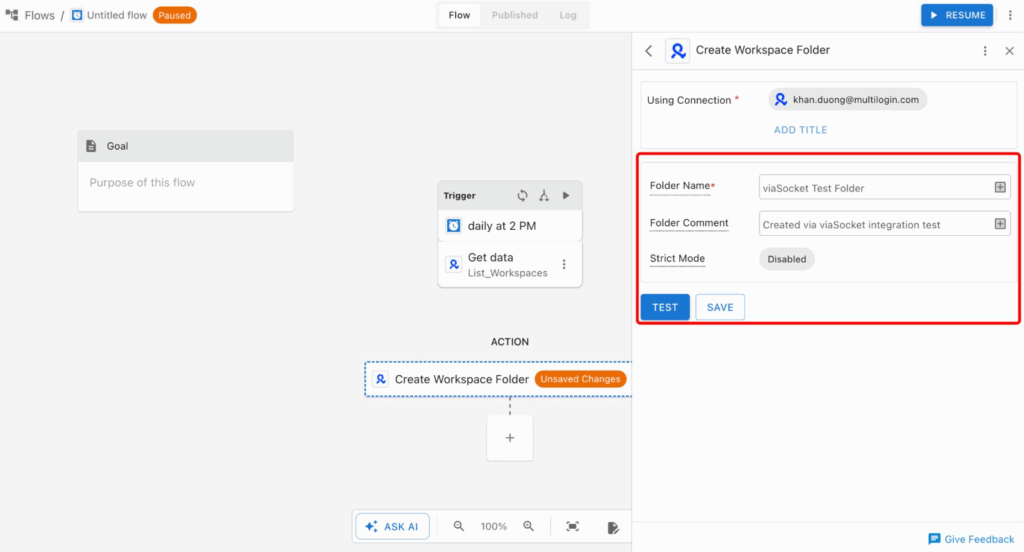Click the Untitled flow name
Screen dimensions: 1024x552
pos(117,15)
